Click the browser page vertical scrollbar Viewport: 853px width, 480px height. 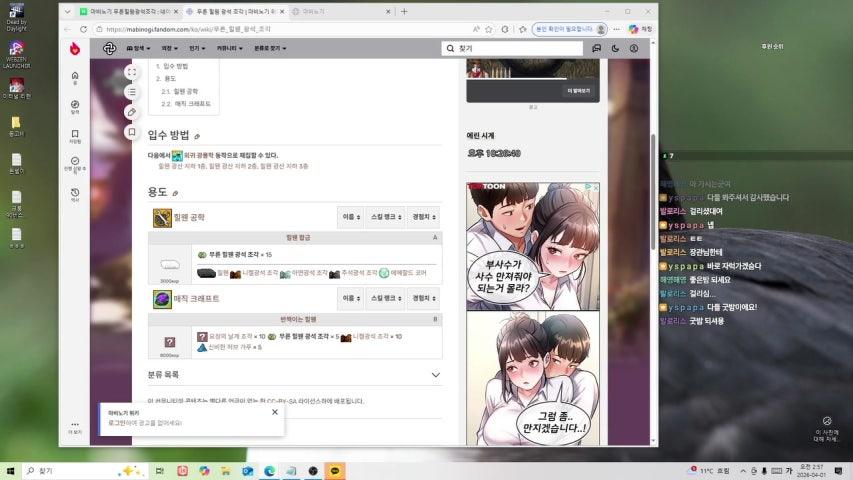(x=653, y=190)
